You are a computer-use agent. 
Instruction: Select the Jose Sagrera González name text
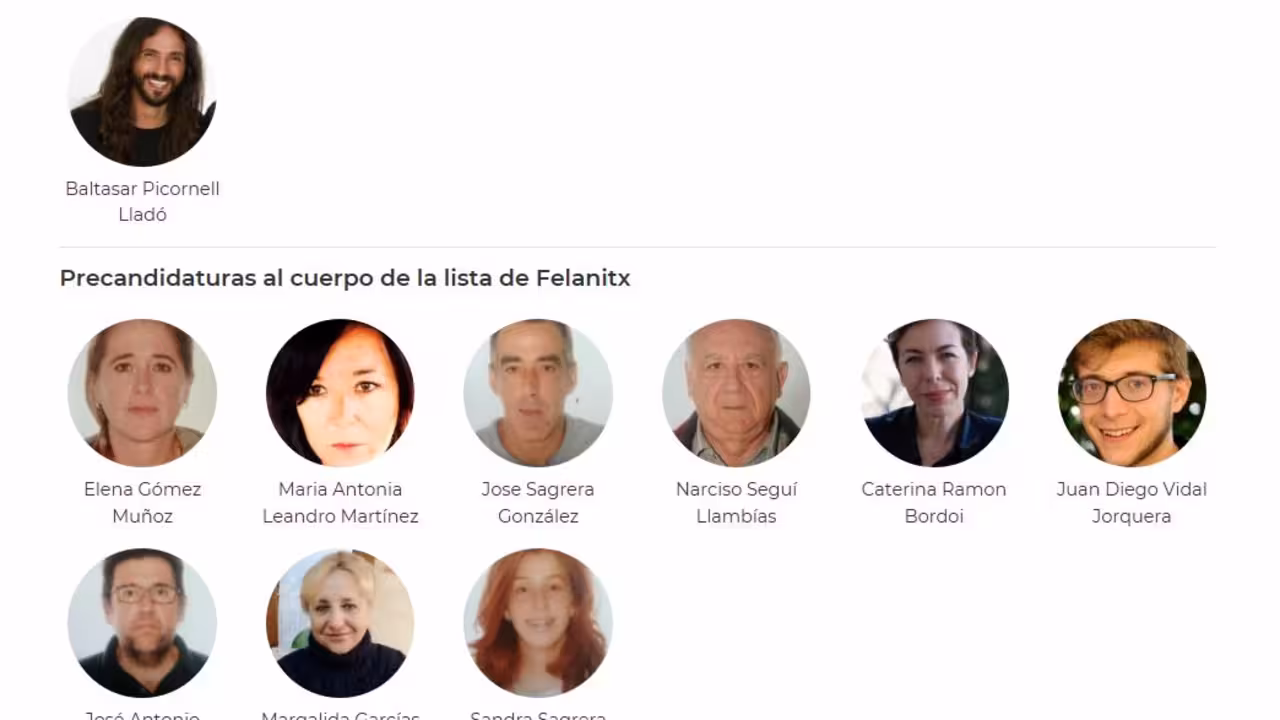click(x=538, y=502)
